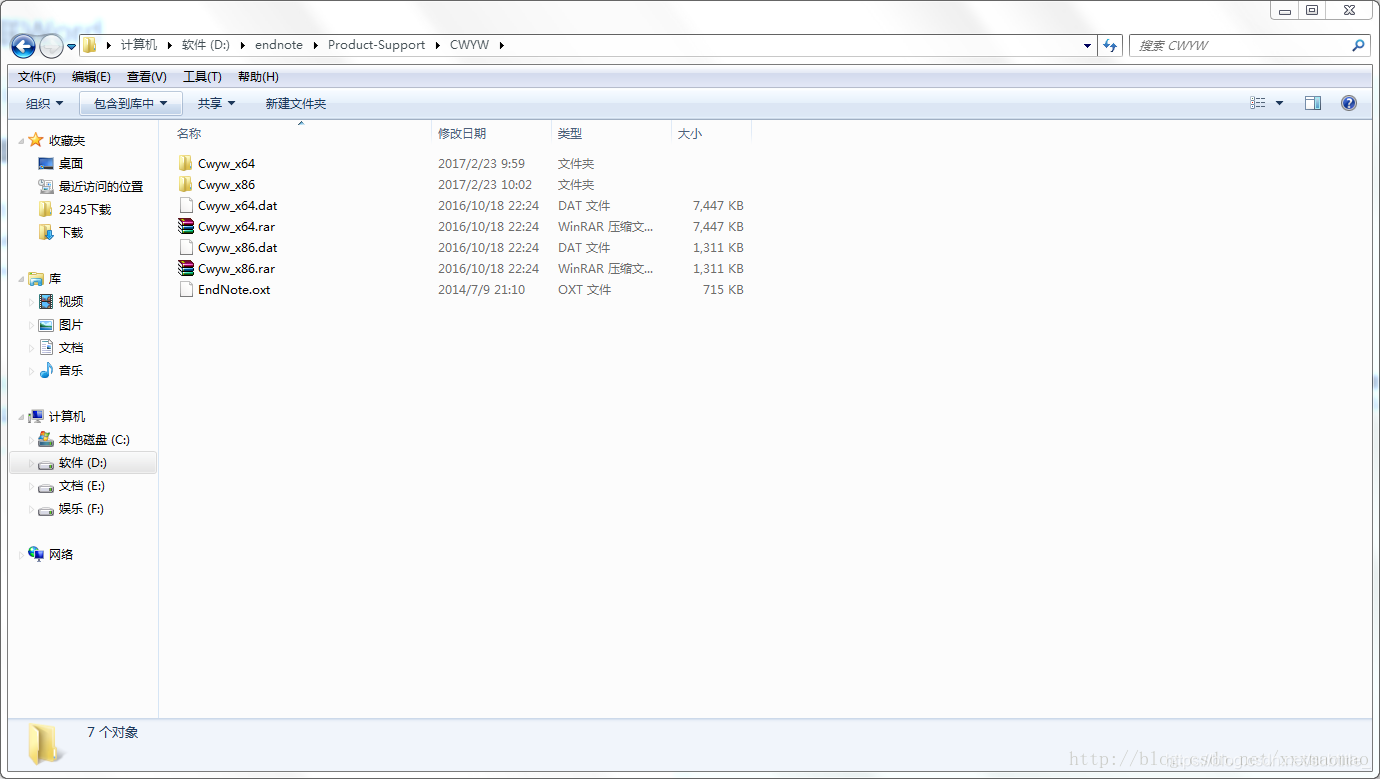Expand the arrow after CWYW in breadcrumb

[501, 45]
